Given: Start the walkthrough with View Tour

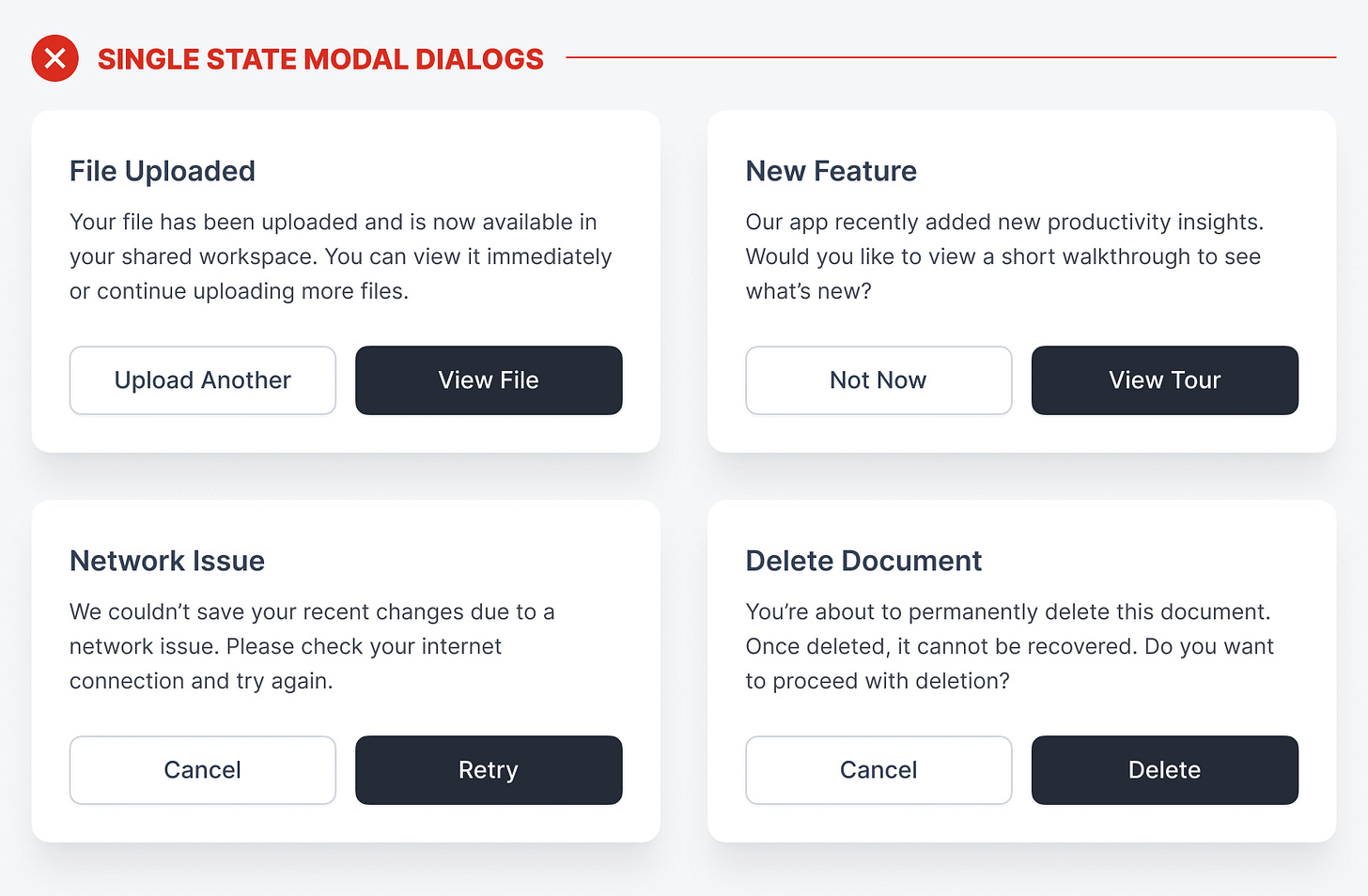Looking at the screenshot, I should click(1164, 380).
